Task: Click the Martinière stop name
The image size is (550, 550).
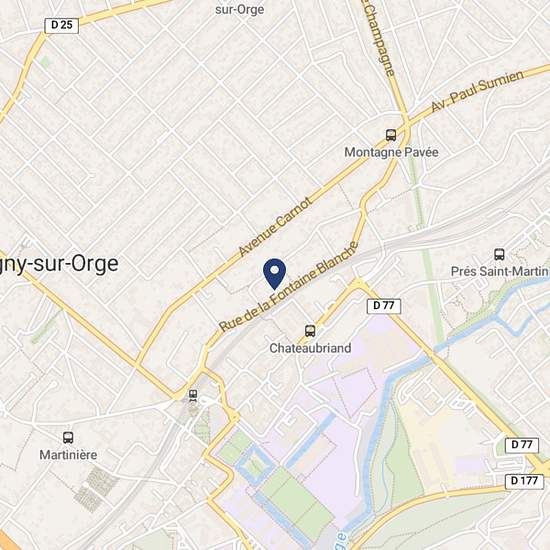Action: coord(68,455)
